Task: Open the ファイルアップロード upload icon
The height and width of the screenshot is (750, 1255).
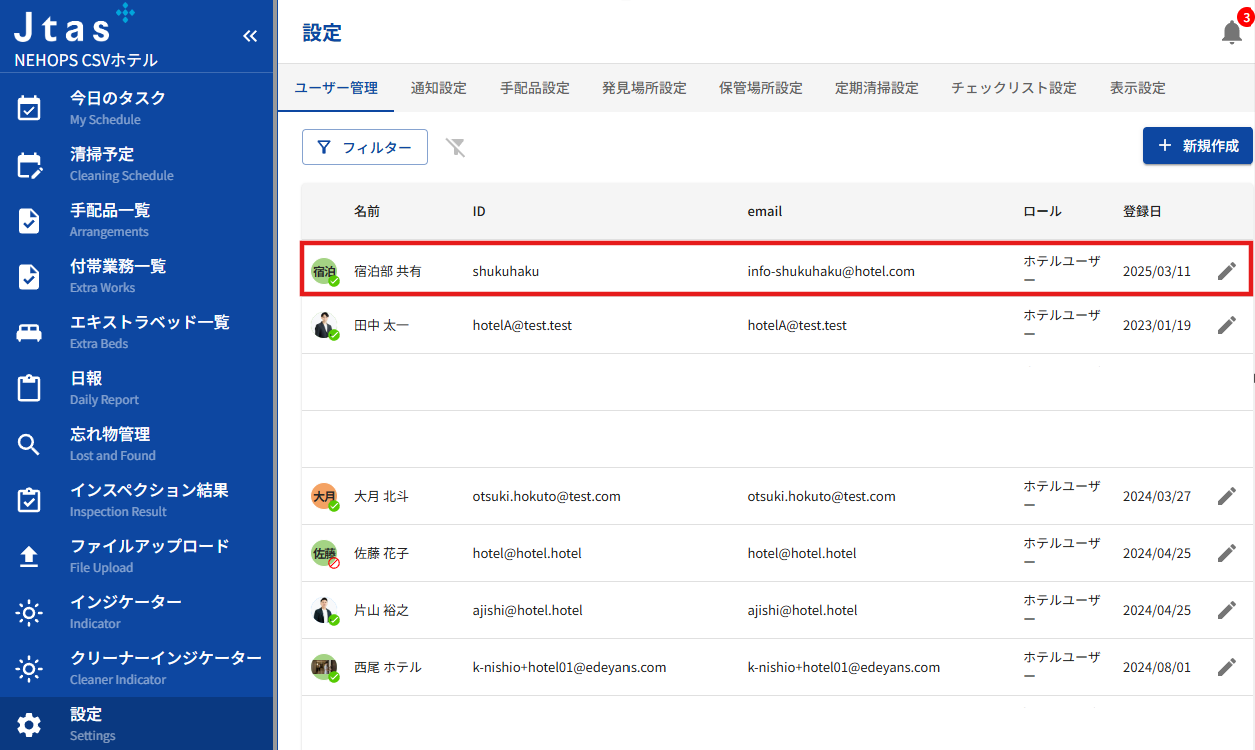Action: [x=30, y=556]
